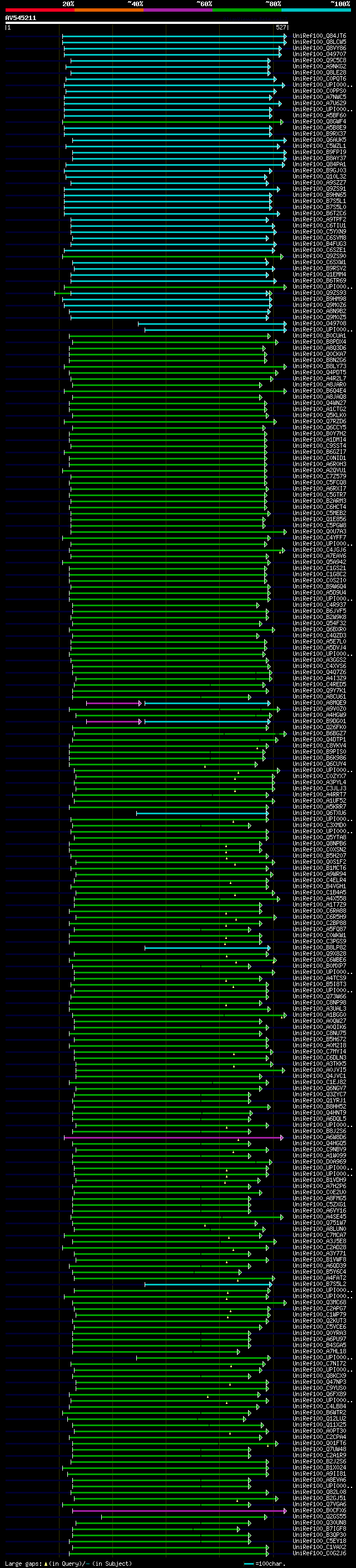
Task: Choose the UniRef100_B6K986 label
Action: tap(319, 758)
